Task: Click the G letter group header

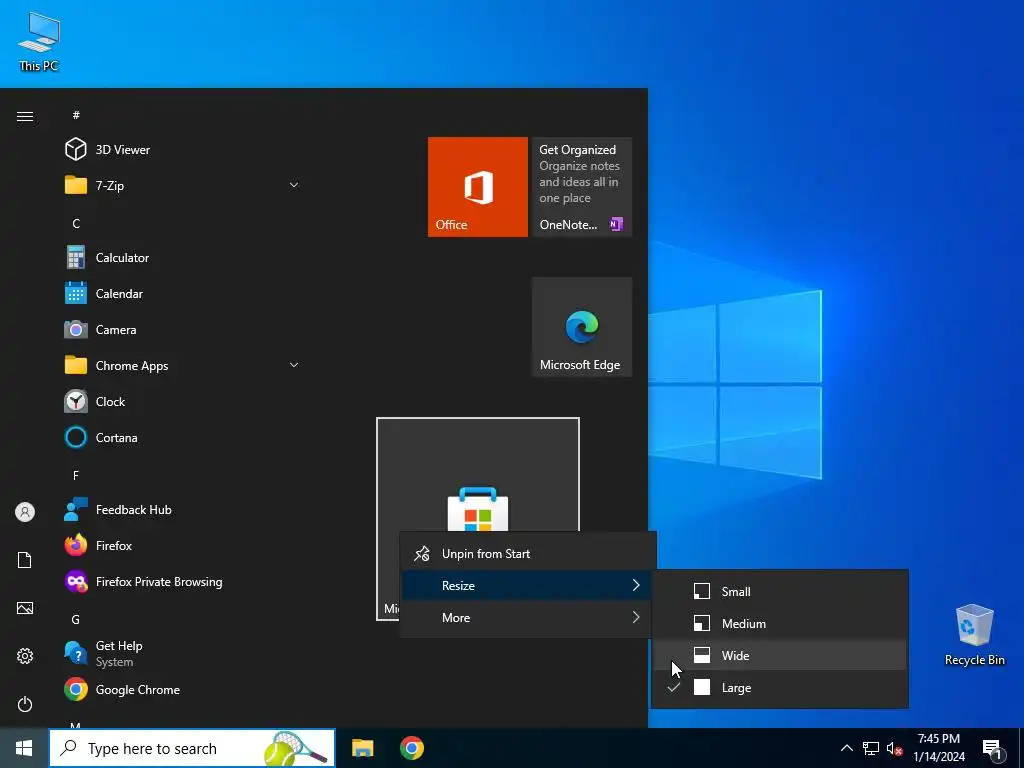Action: point(76,619)
